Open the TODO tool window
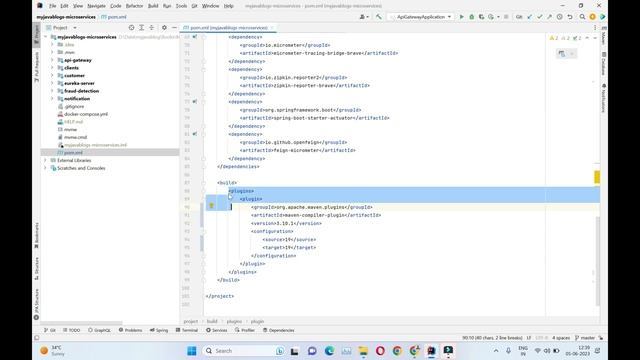This screenshot has width=640, height=360. 72,330
